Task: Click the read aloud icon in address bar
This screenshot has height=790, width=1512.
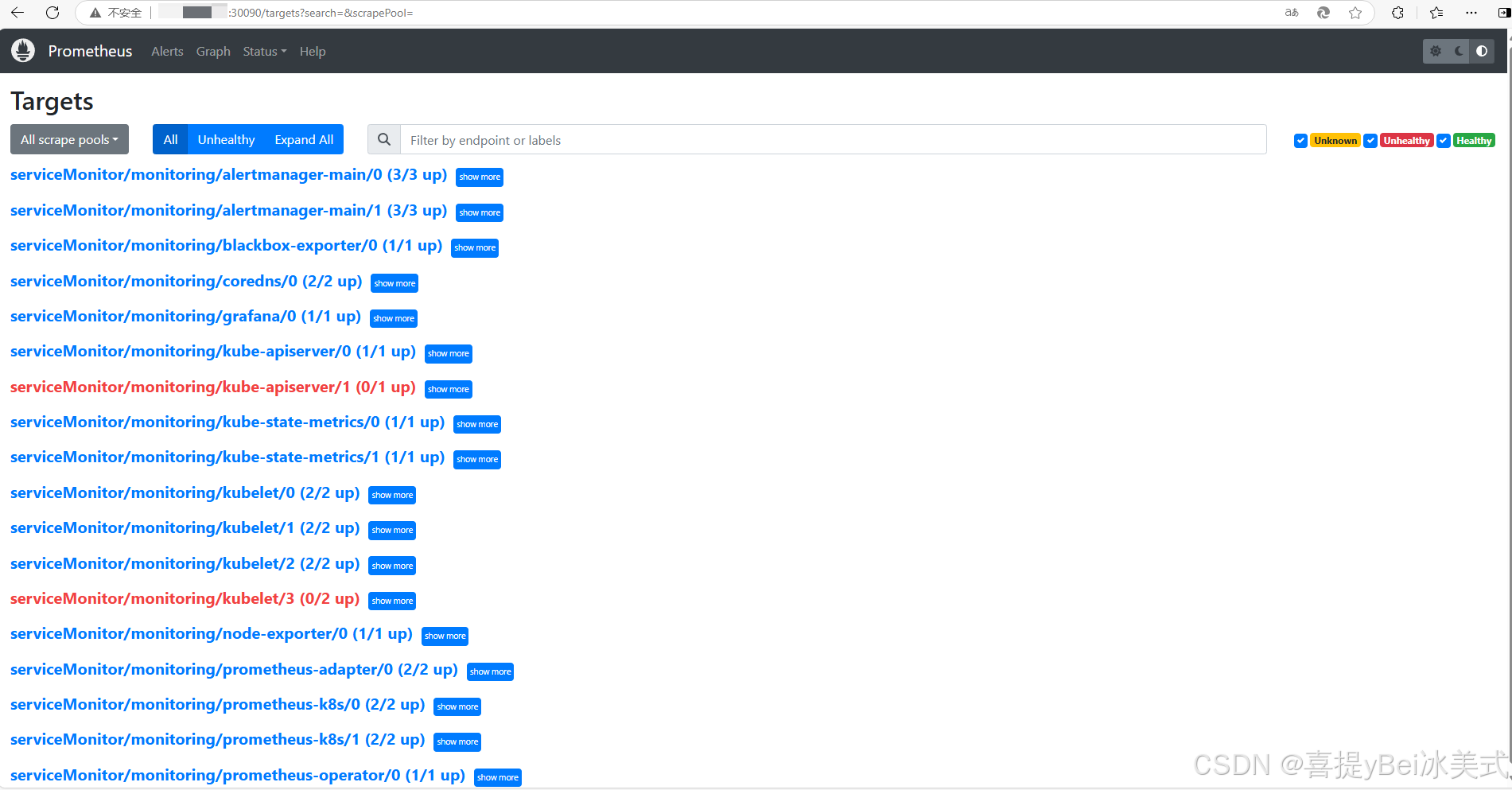Action: pyautogui.click(x=1292, y=13)
